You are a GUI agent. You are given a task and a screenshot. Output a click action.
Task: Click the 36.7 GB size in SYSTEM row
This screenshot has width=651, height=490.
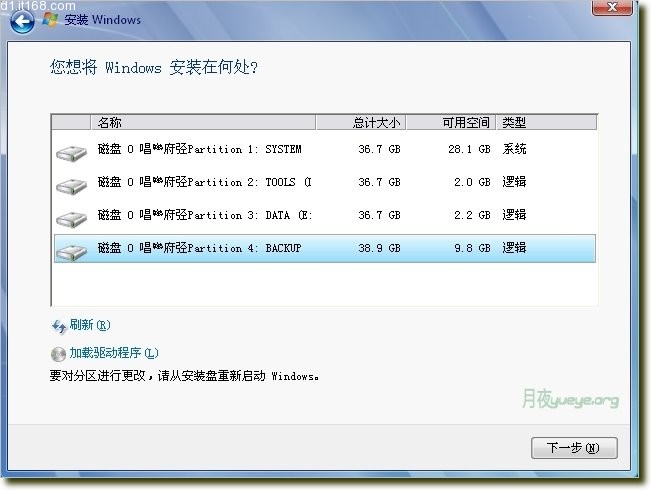pos(379,149)
